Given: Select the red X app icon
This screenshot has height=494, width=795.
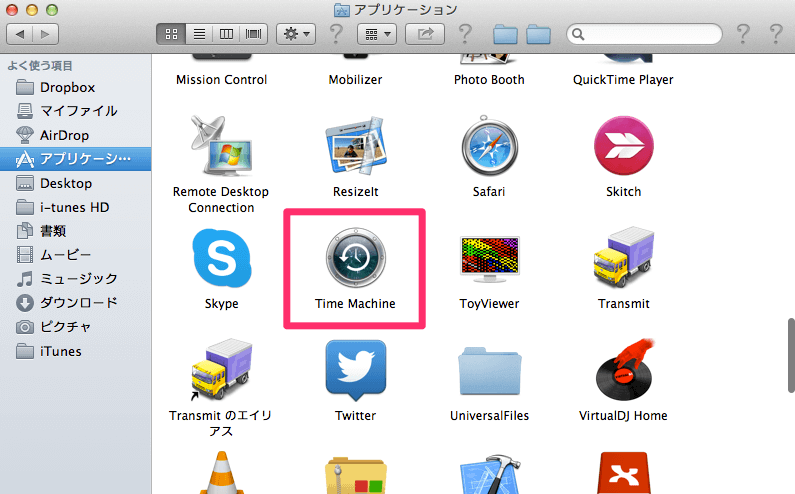Looking at the screenshot, I should coord(624,473).
